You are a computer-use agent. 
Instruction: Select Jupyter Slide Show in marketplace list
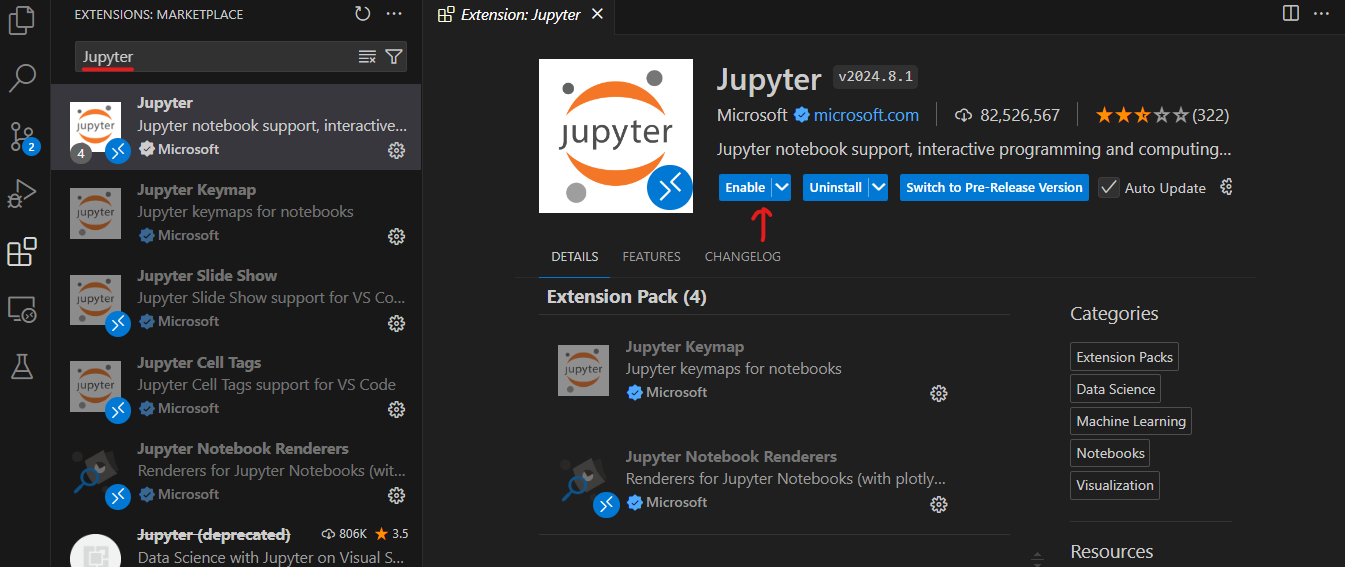coord(236,299)
